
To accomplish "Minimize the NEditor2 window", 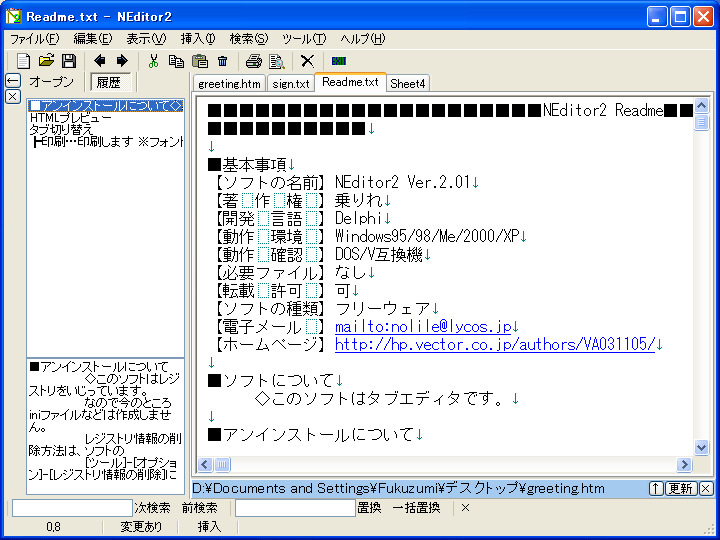I will tap(657, 17).
